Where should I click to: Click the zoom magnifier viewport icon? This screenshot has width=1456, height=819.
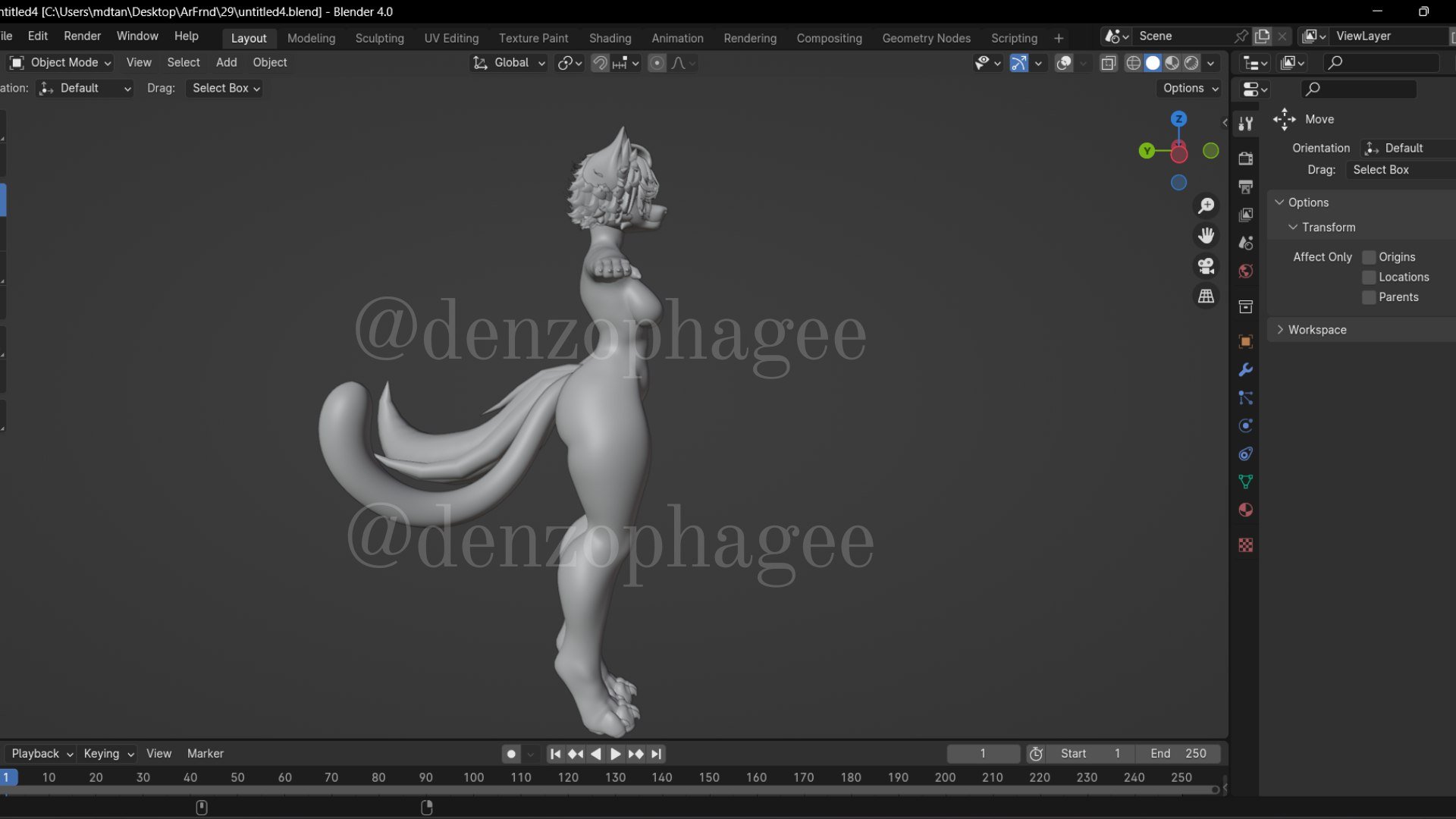[1206, 206]
